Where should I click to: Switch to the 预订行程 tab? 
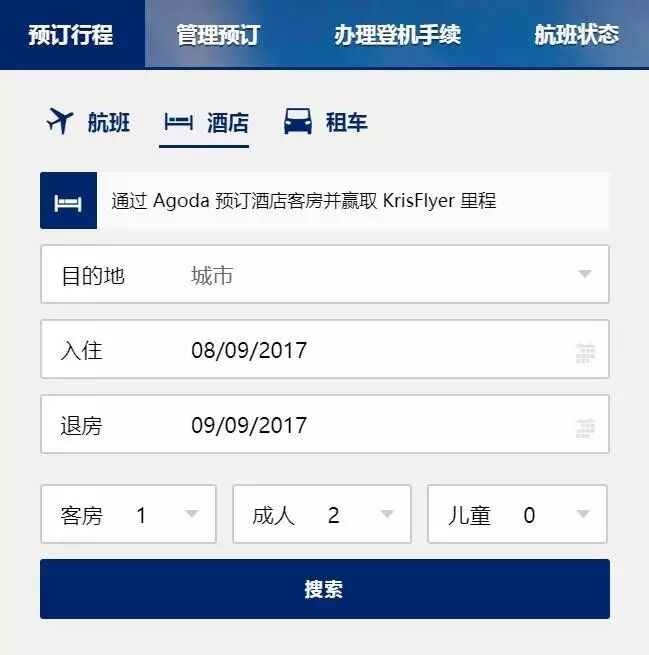72,34
